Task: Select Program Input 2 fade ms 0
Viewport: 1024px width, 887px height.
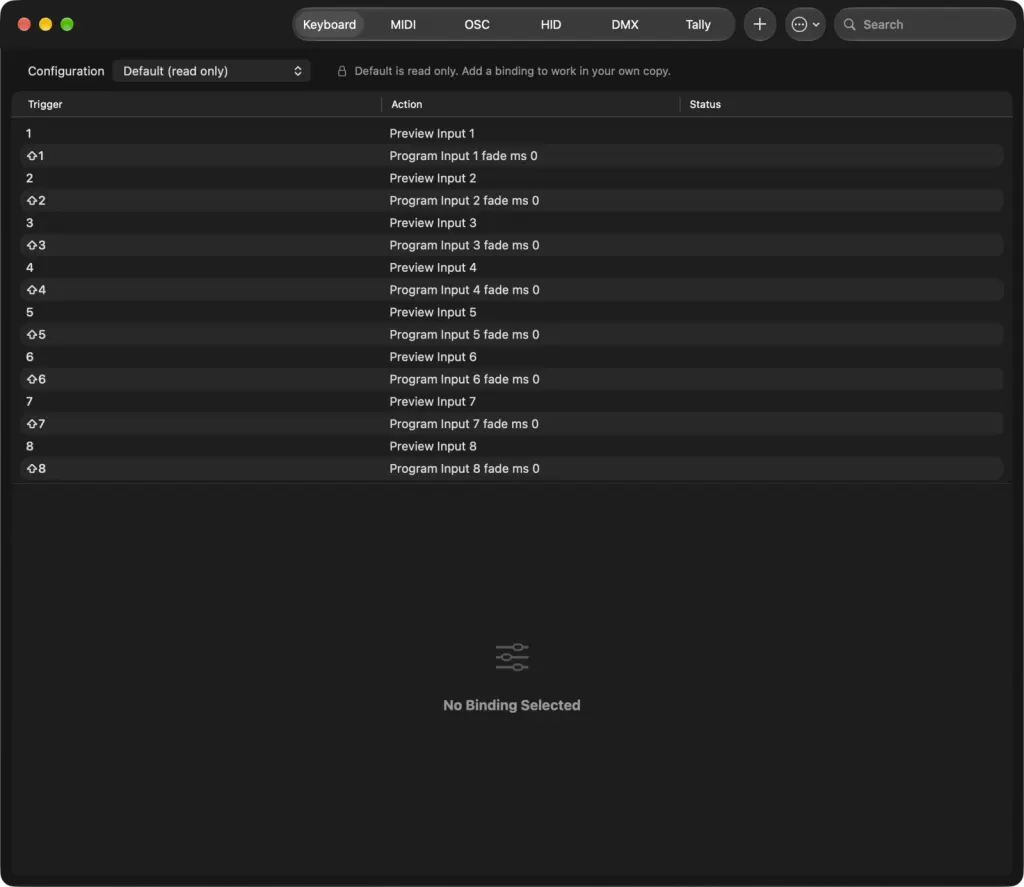Action: (x=511, y=201)
